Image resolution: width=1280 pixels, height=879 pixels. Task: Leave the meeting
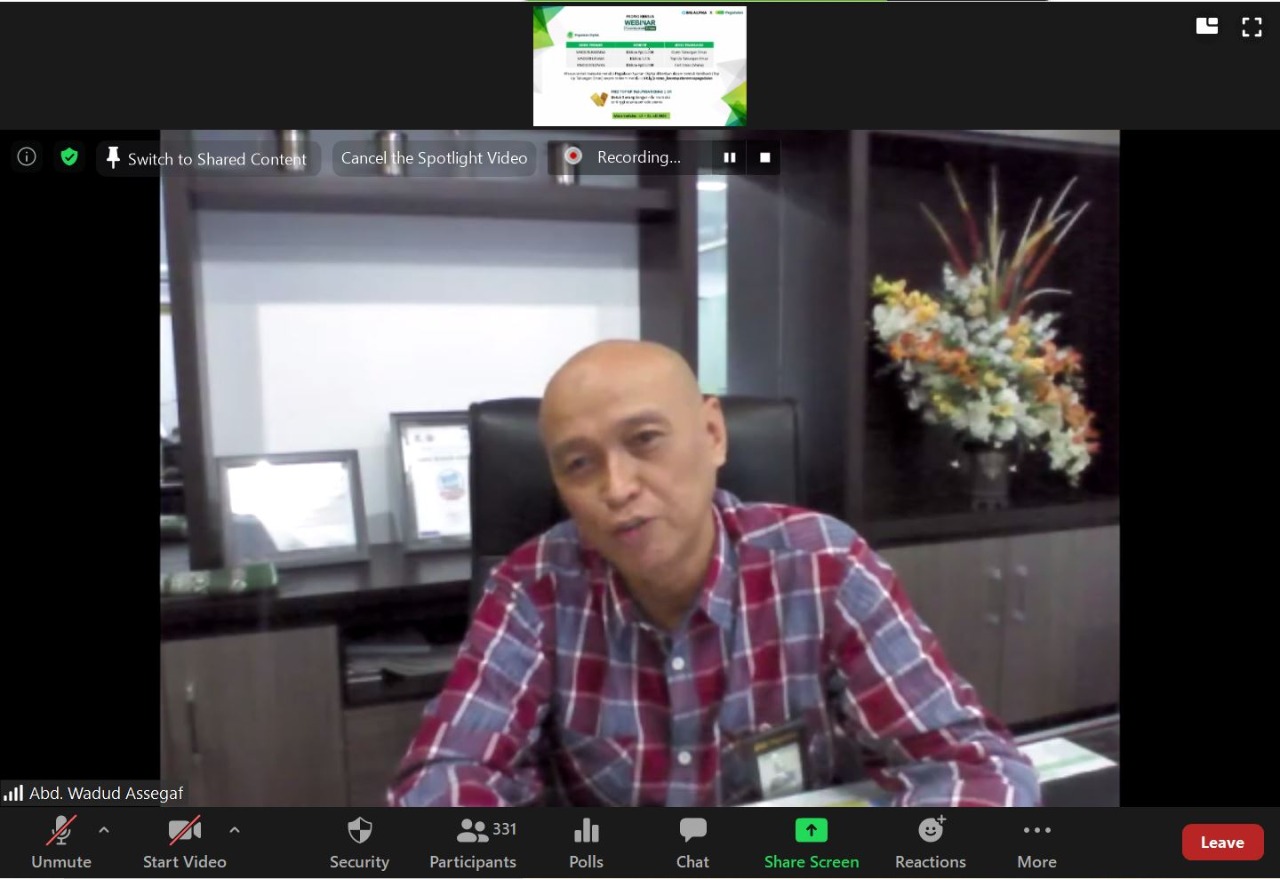coord(1222,842)
